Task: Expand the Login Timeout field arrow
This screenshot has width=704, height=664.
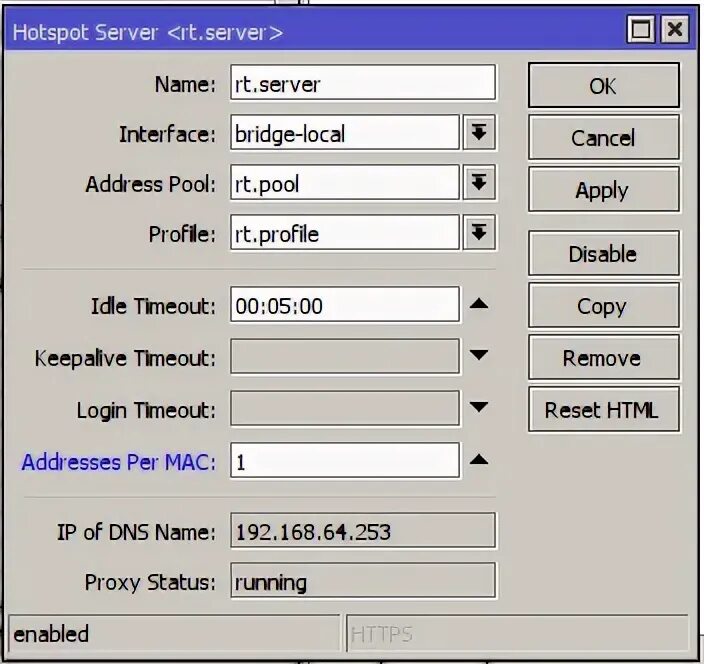Action: click(479, 407)
